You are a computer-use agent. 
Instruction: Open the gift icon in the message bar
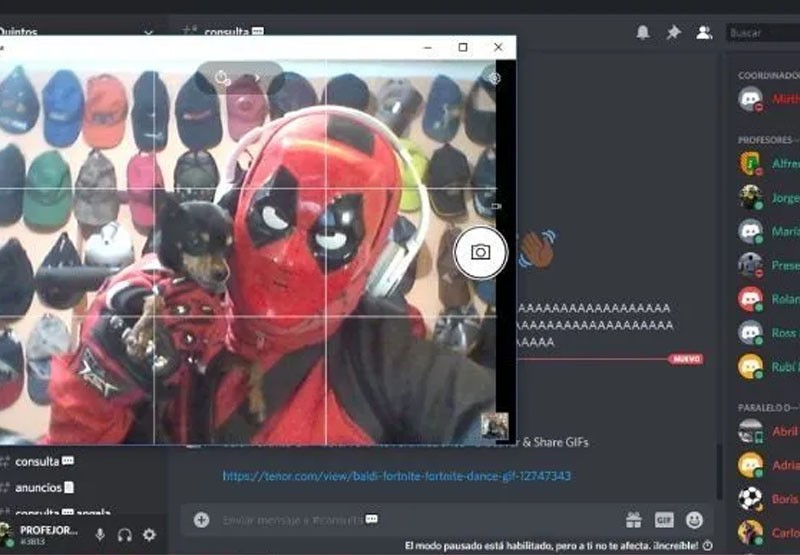pyautogui.click(x=633, y=520)
